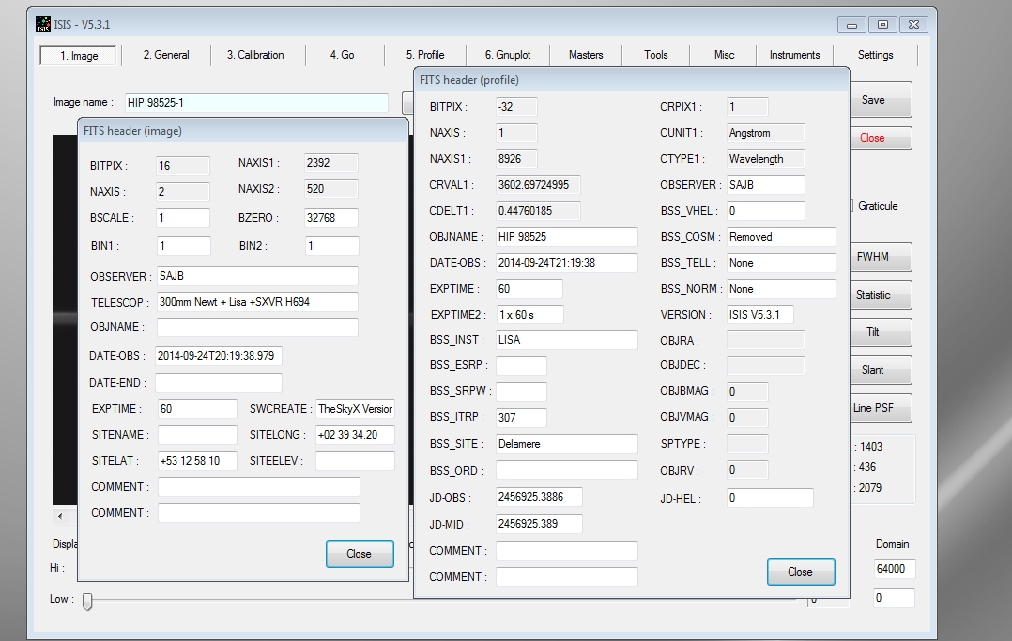The height and width of the screenshot is (641, 1012).
Task: Click the Image name field containing HIP 98525-1
Action: coord(257,103)
